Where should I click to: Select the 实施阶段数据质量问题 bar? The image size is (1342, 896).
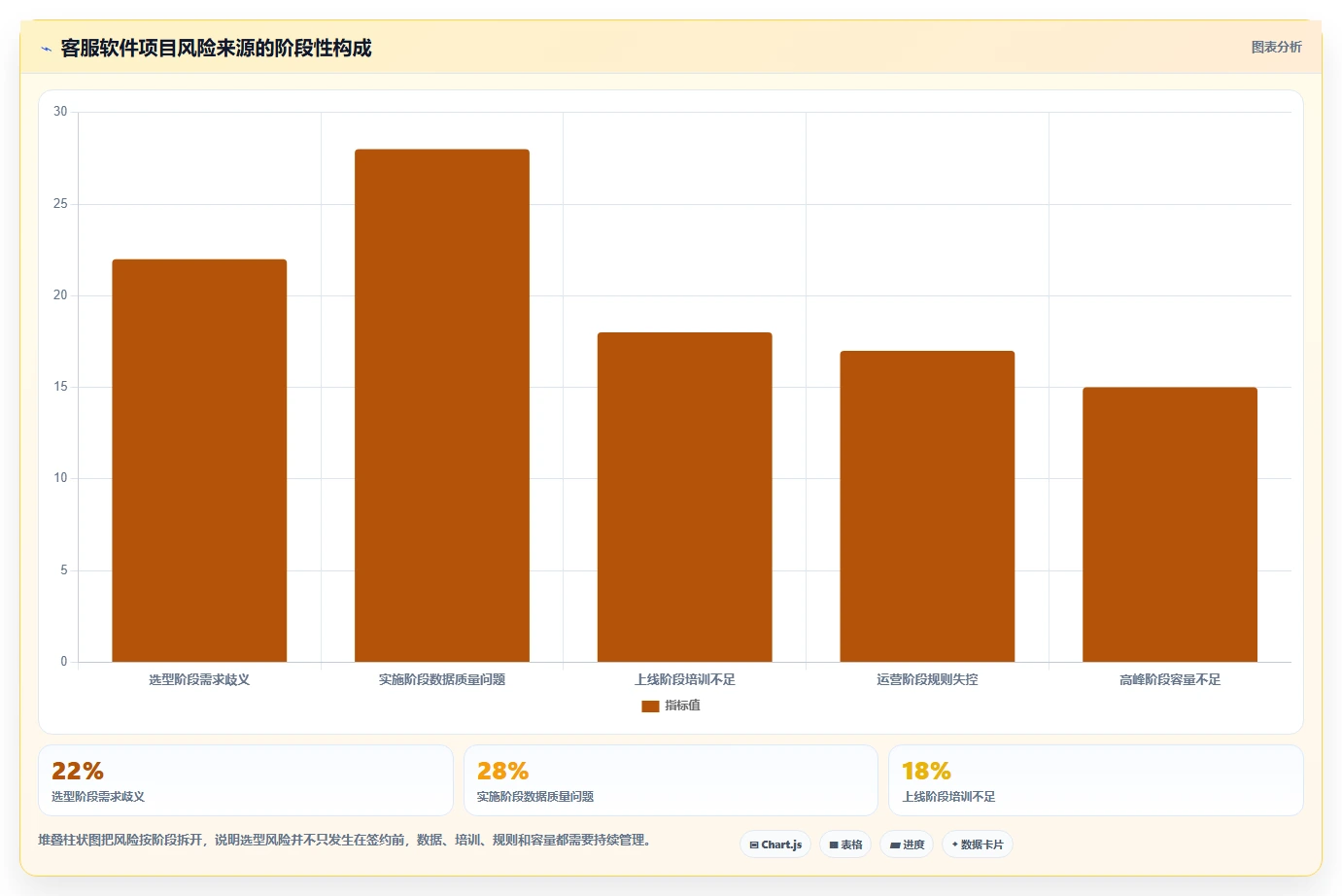(442, 405)
